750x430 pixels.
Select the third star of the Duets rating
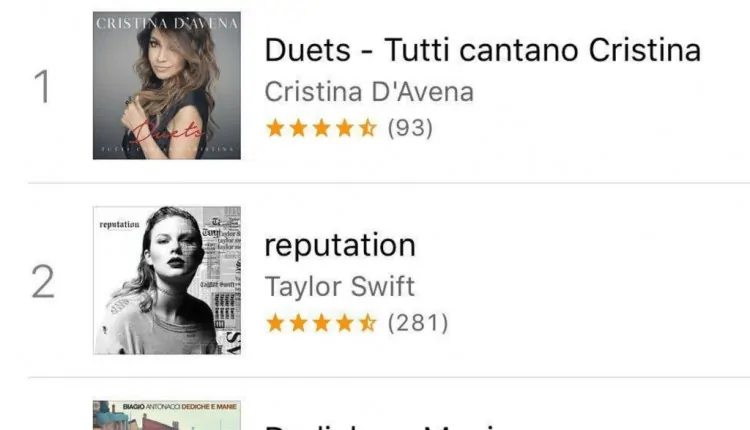pos(320,128)
